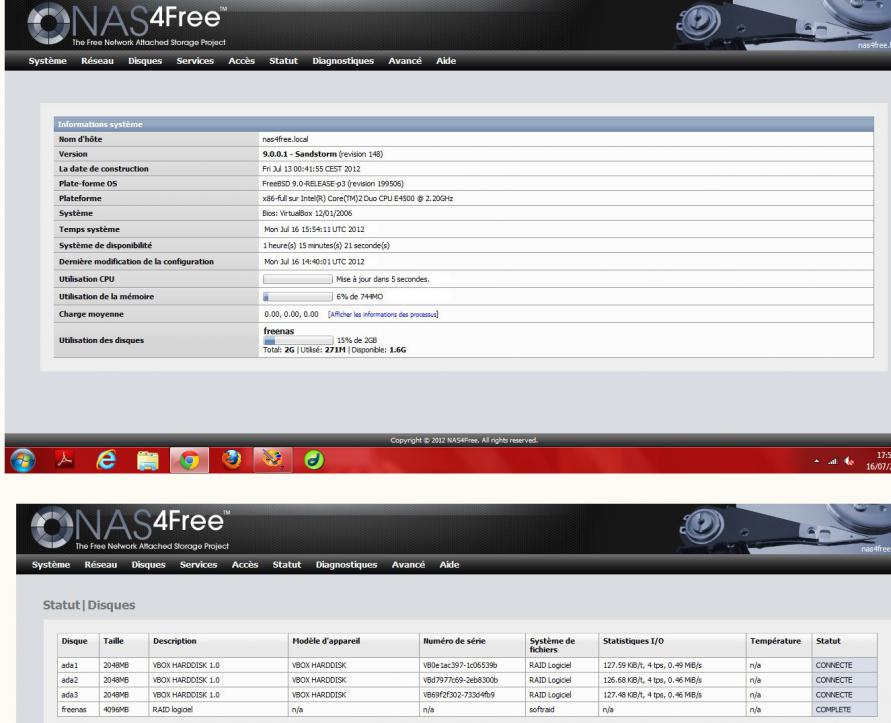Open Disques menu on the system info page
The width and height of the screenshot is (891, 723).
(x=145, y=61)
